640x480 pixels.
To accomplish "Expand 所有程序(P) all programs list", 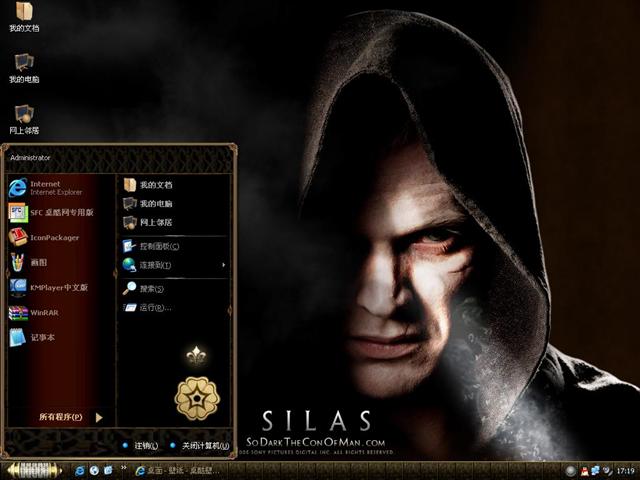I will pos(70,417).
